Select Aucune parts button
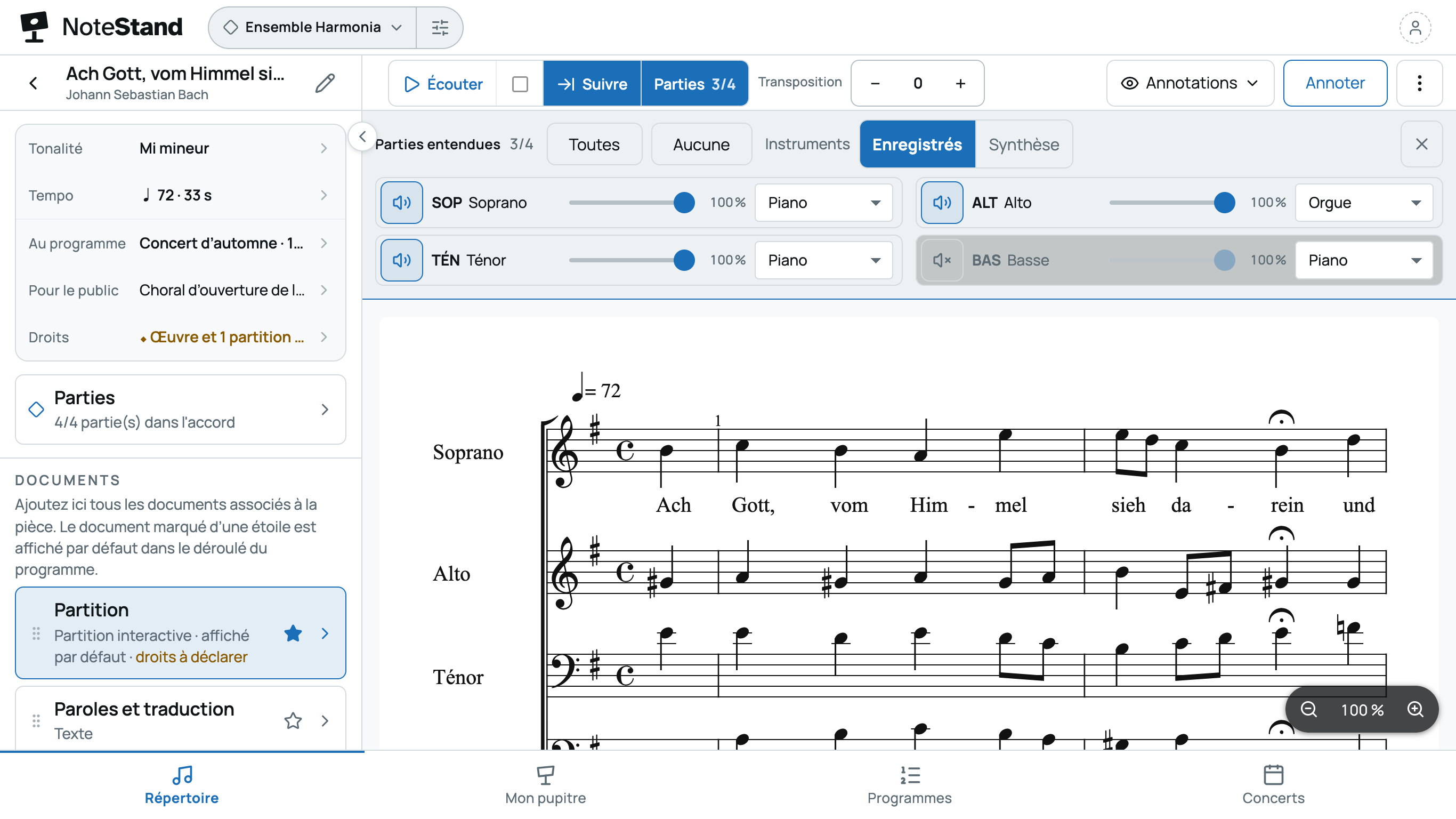1456x819 pixels. [x=701, y=144]
